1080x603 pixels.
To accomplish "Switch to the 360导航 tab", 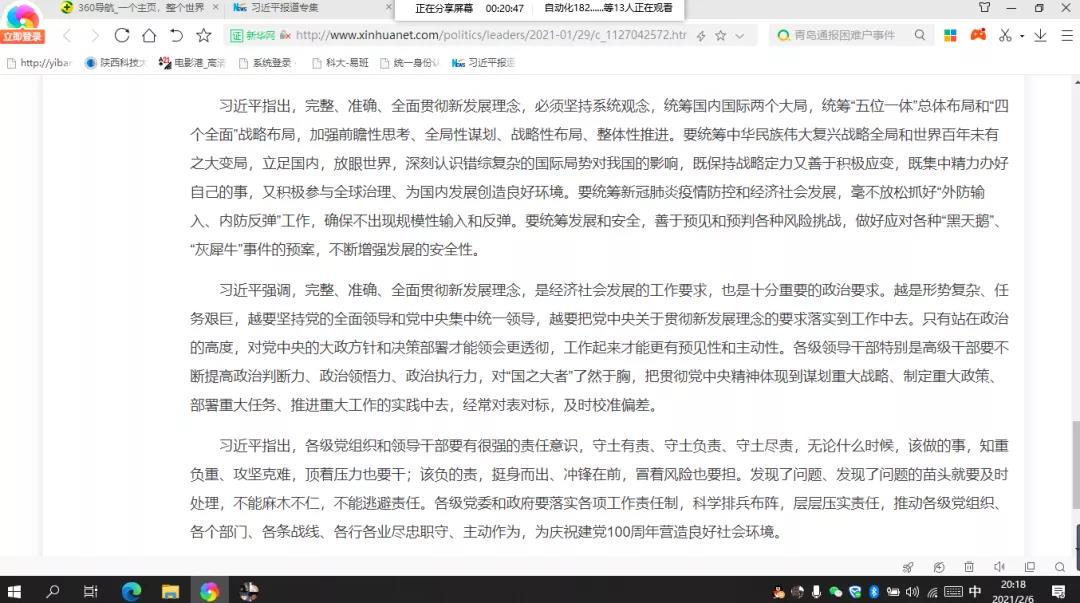I will tap(130, 8).
